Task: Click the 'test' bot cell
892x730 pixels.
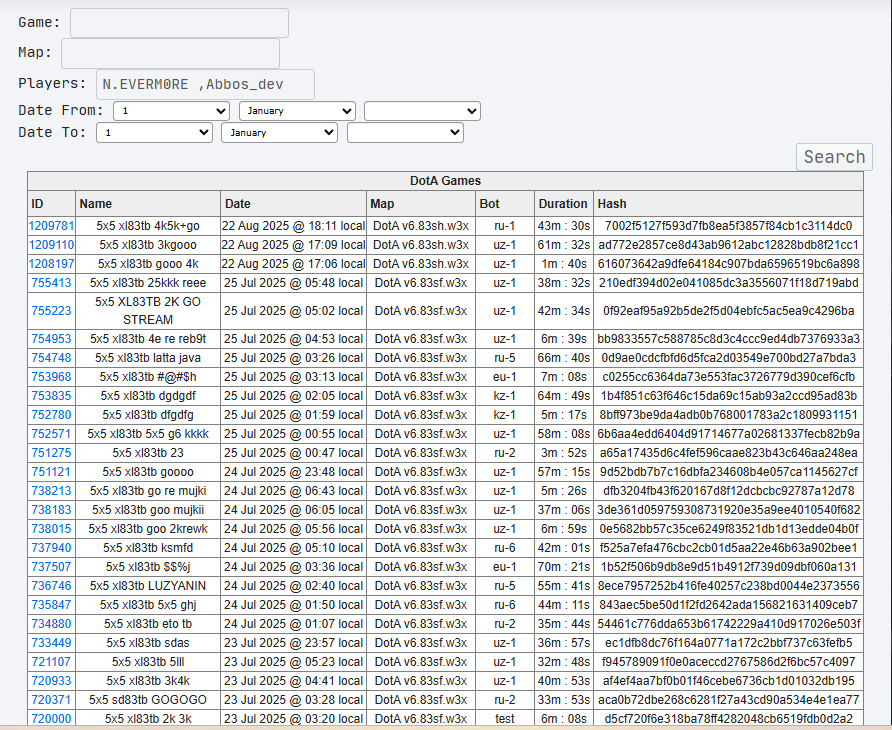Action: tap(505, 719)
